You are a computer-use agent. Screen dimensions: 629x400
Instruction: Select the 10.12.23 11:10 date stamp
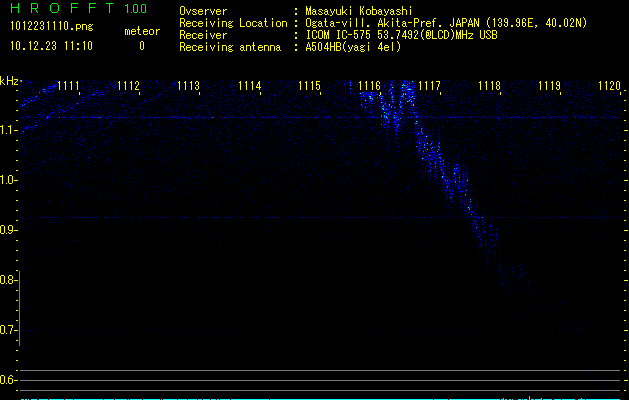[x=51, y=46]
